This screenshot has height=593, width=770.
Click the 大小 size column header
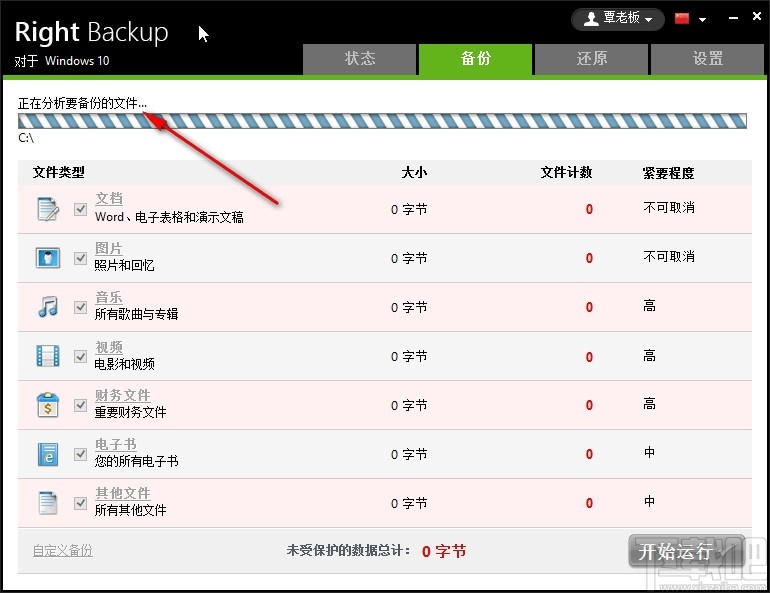click(x=414, y=172)
